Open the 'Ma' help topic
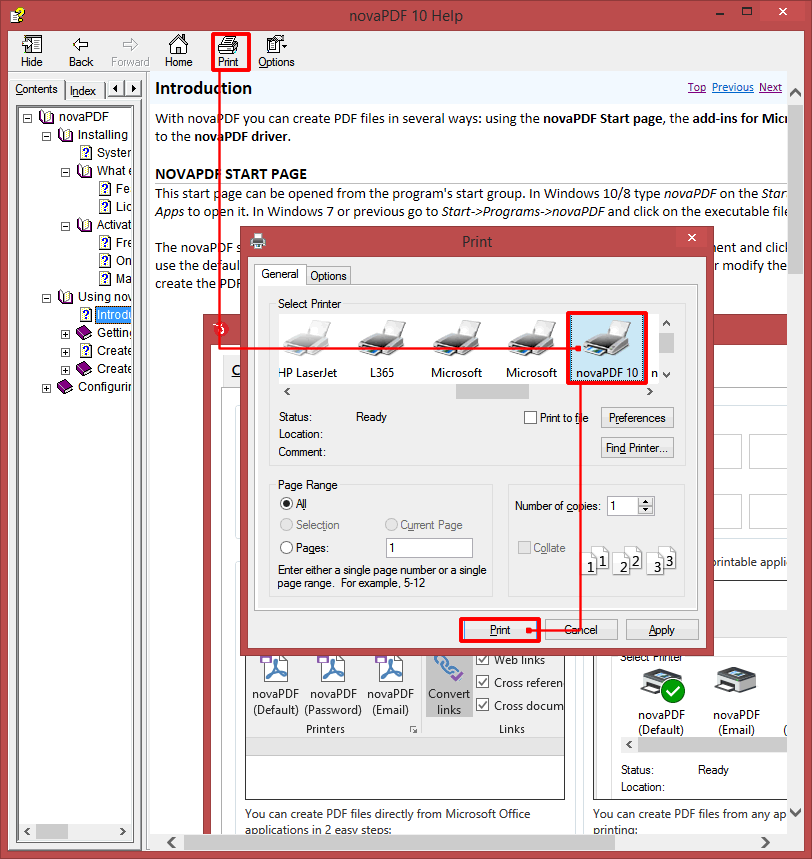 click(115, 279)
